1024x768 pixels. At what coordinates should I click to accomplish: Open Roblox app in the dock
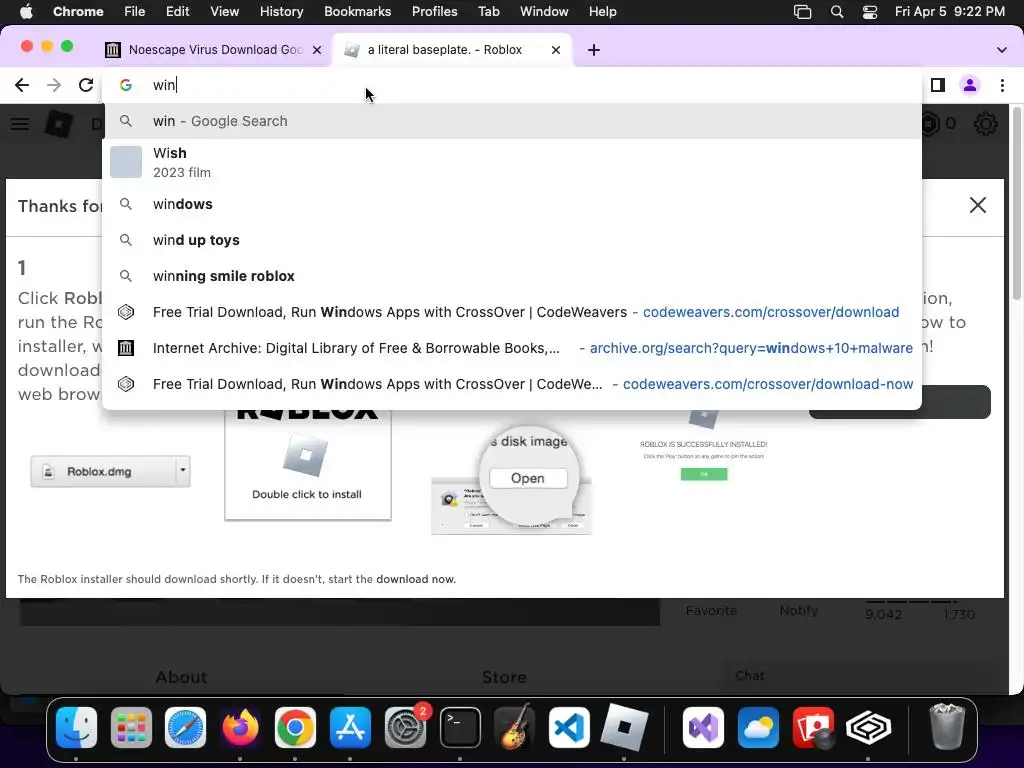pos(624,727)
